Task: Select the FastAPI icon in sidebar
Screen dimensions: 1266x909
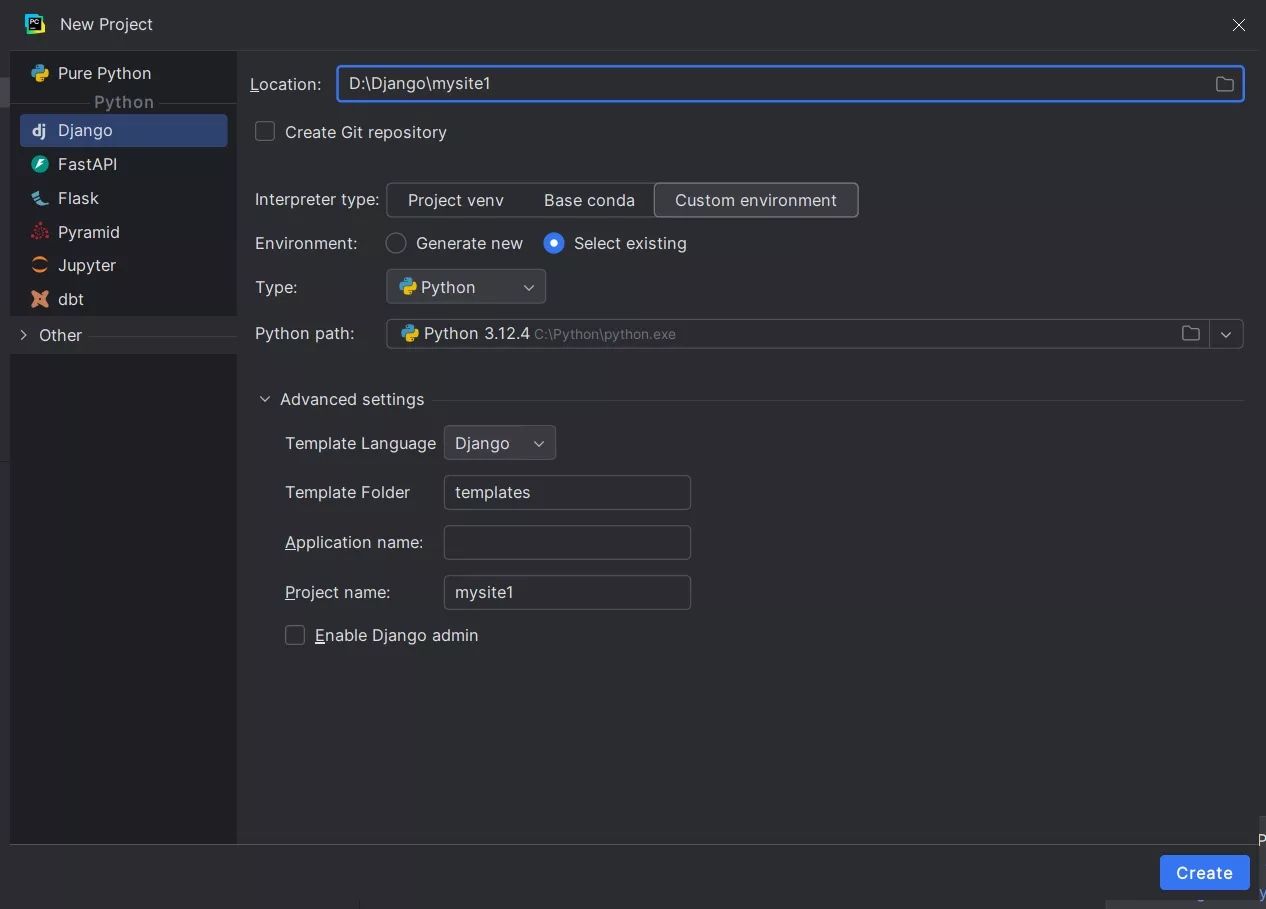Action: 40,164
